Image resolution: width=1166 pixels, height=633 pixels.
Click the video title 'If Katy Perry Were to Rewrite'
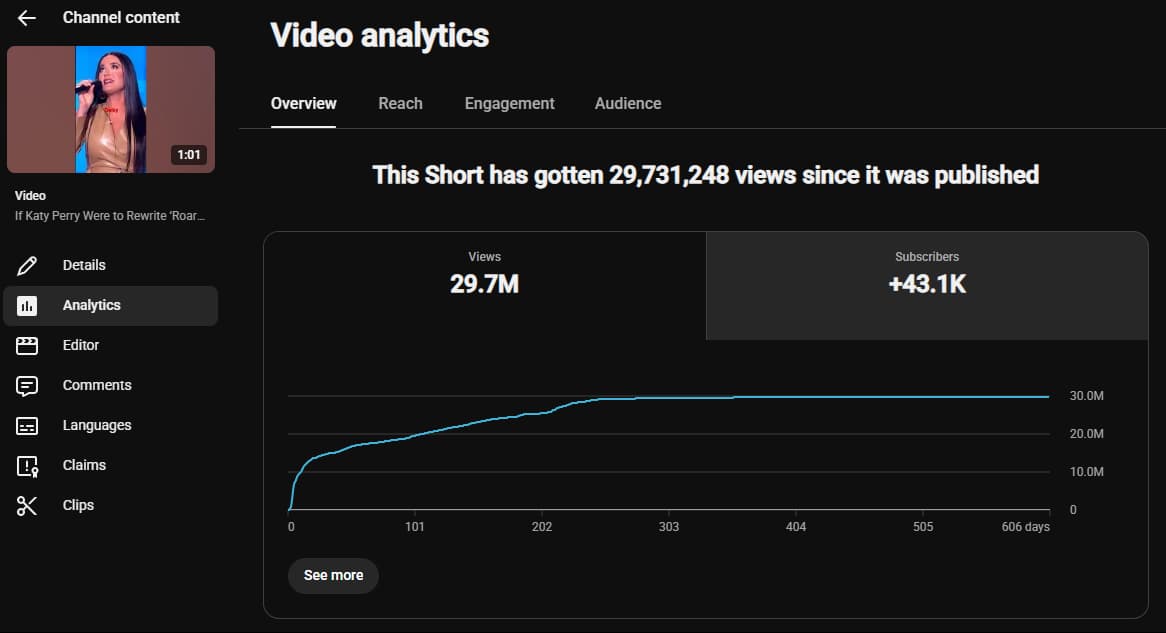109,216
